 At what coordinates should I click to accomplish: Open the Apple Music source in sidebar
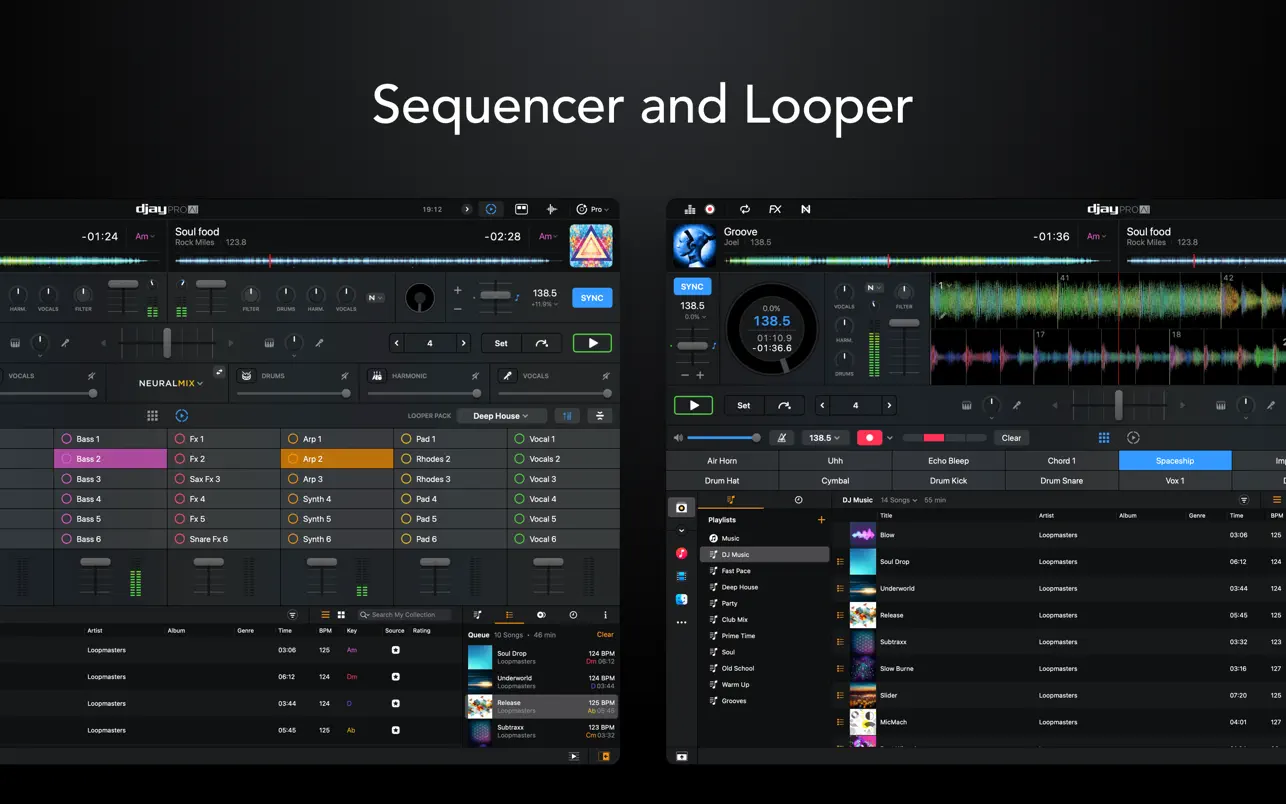(681, 553)
